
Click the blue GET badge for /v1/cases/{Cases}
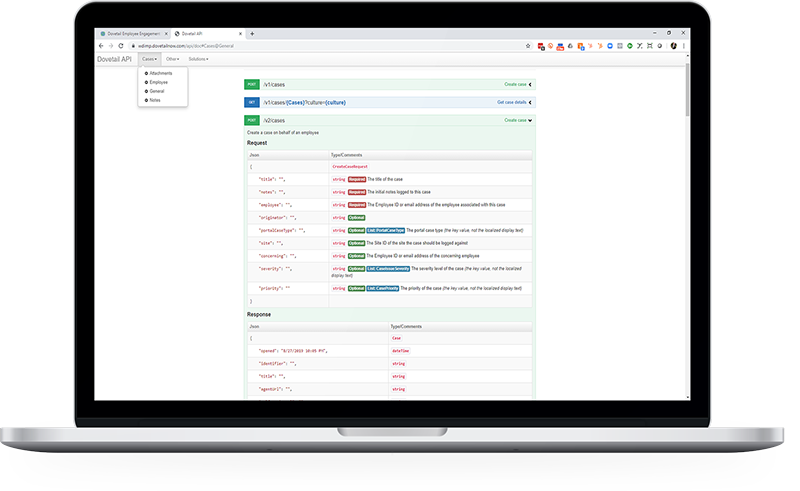tap(252, 103)
